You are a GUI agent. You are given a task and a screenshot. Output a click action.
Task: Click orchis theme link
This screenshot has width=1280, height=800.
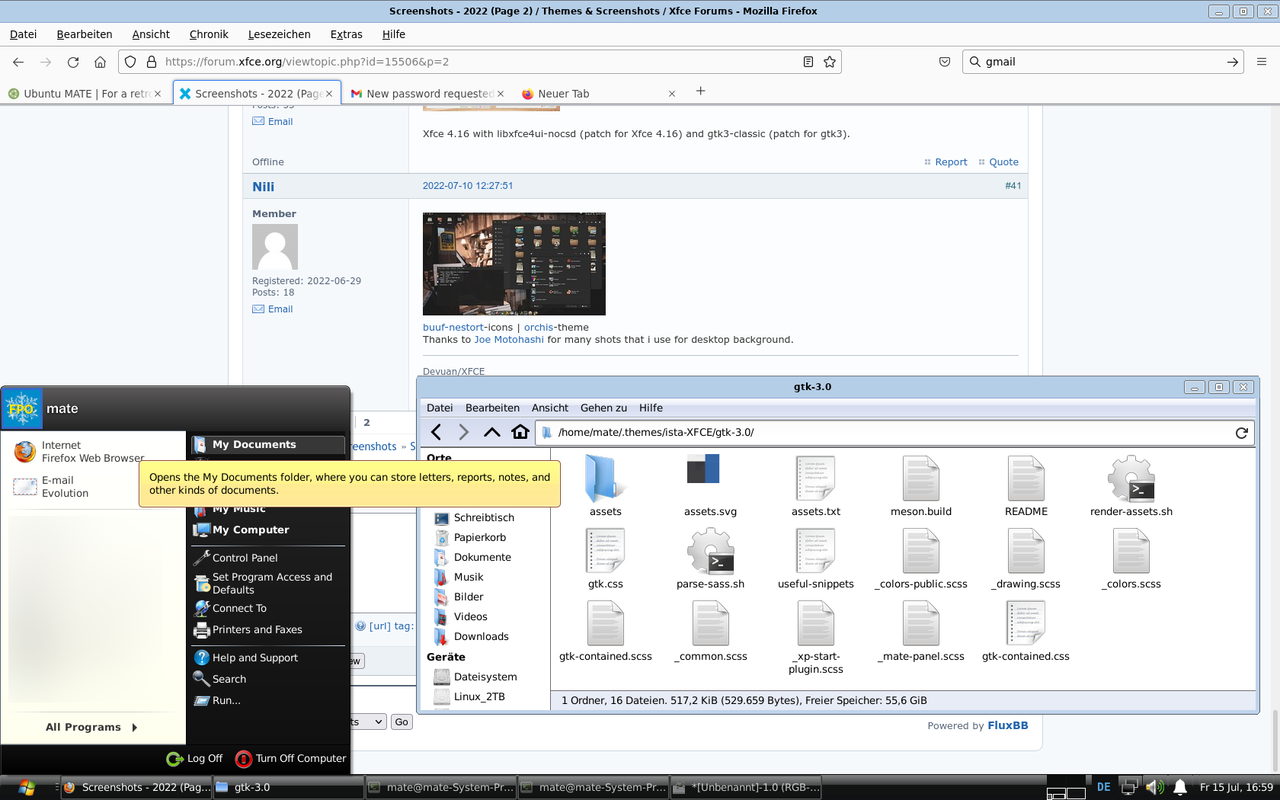pos(539,327)
